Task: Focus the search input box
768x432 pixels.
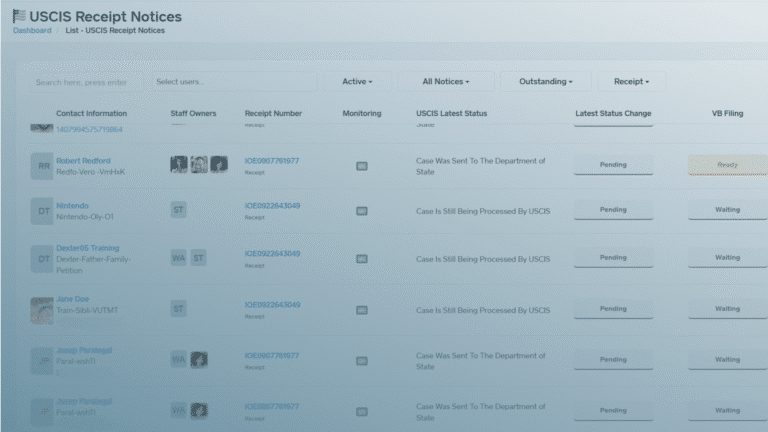Action: (84, 81)
